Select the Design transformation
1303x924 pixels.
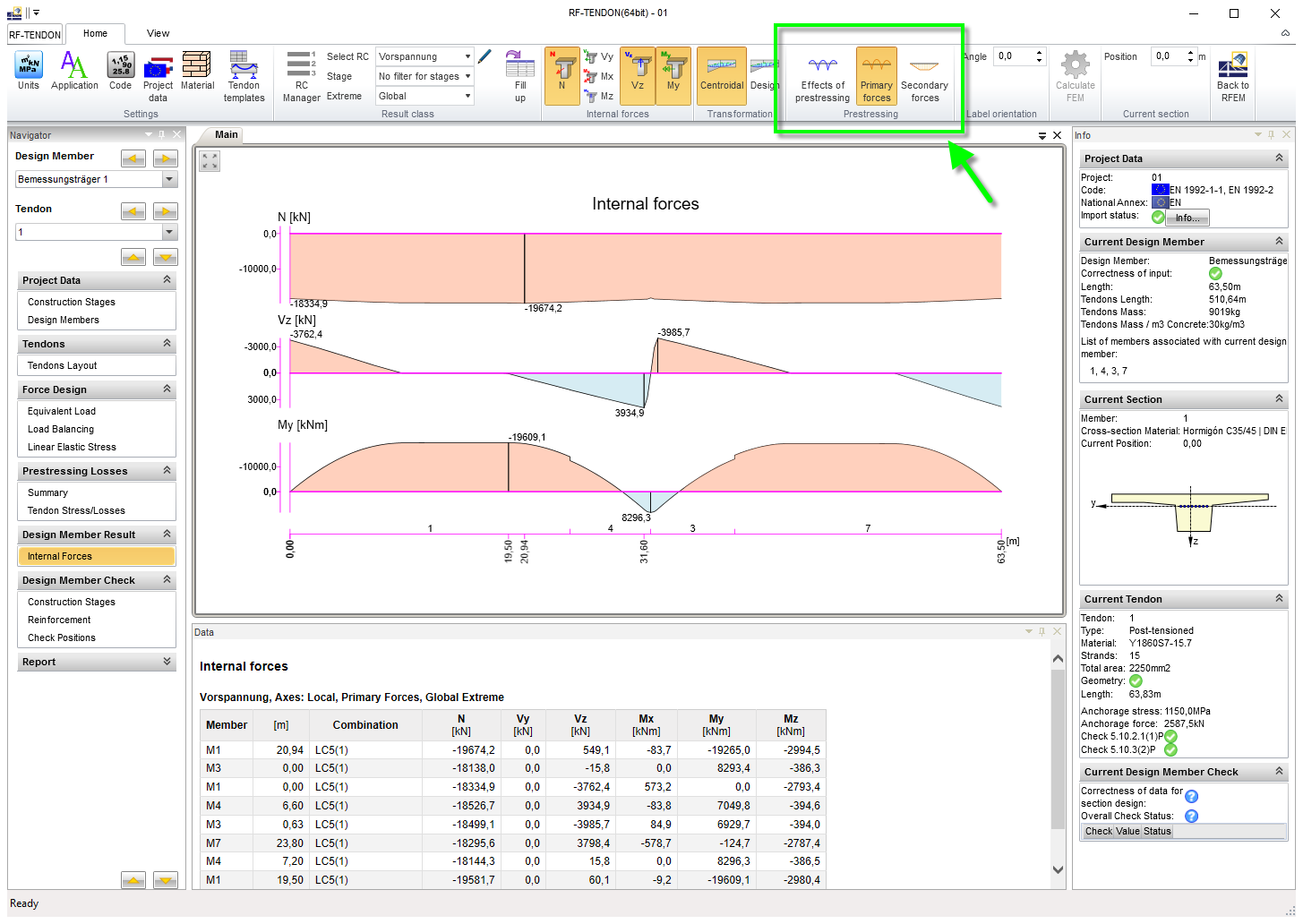(764, 76)
